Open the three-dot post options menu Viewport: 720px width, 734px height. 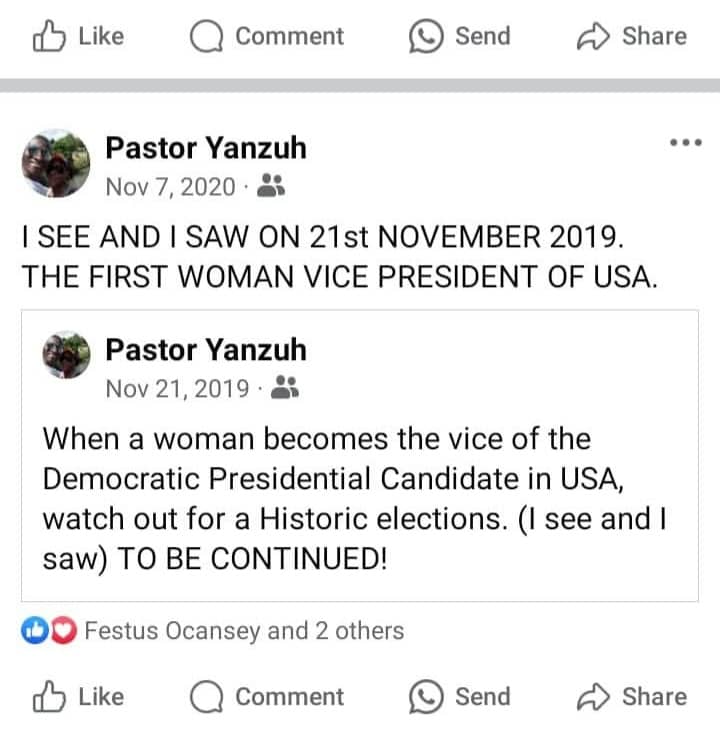pos(686,142)
